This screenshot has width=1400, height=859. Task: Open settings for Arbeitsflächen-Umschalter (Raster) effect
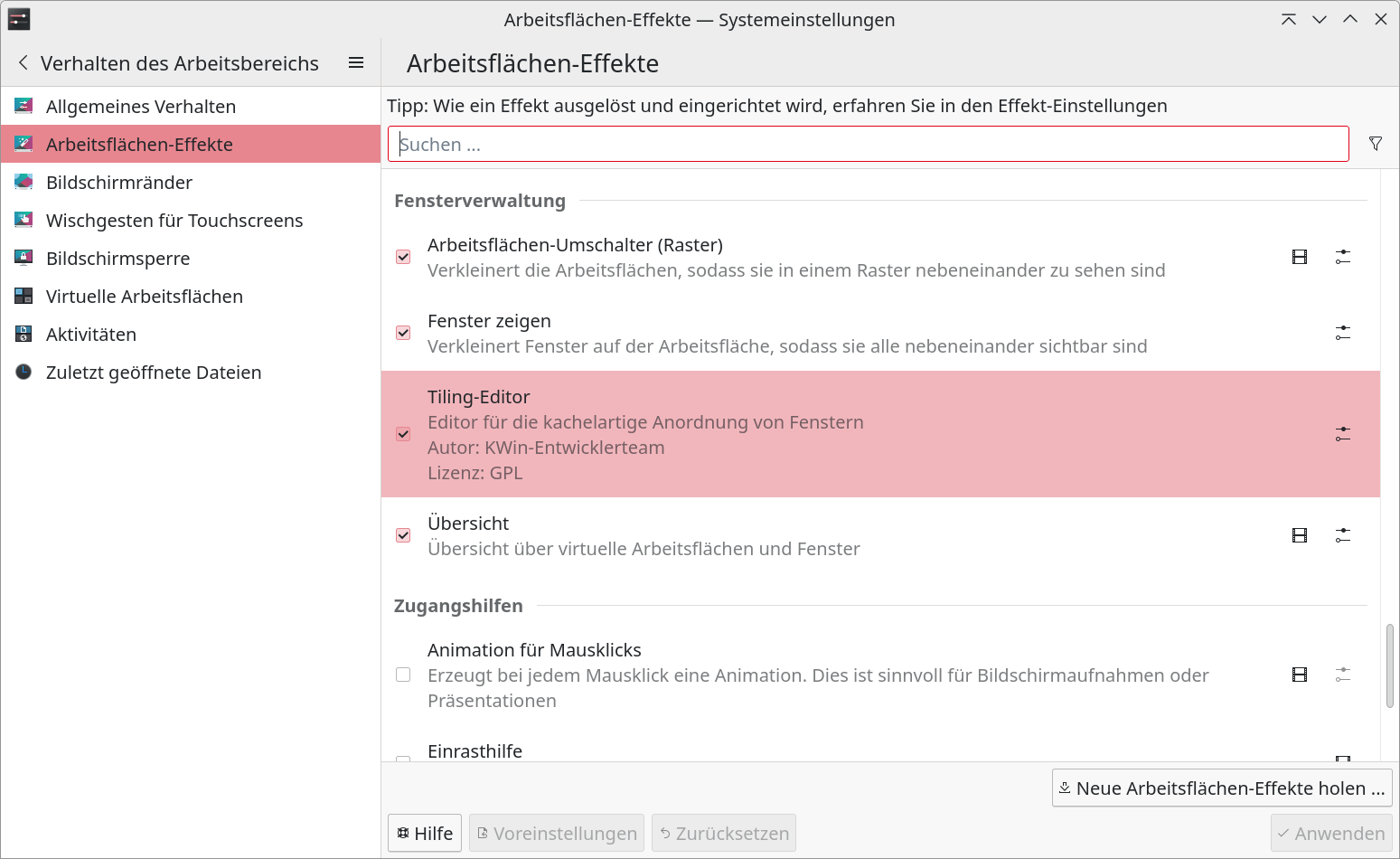(1343, 258)
